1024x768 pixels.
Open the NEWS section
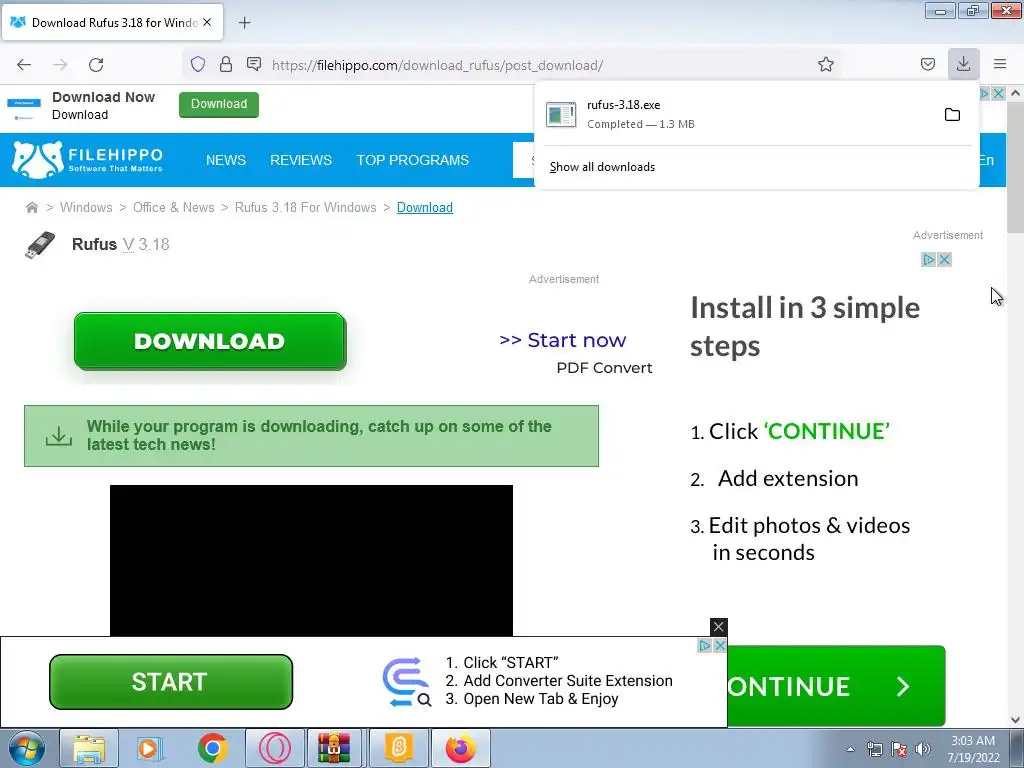pos(226,160)
